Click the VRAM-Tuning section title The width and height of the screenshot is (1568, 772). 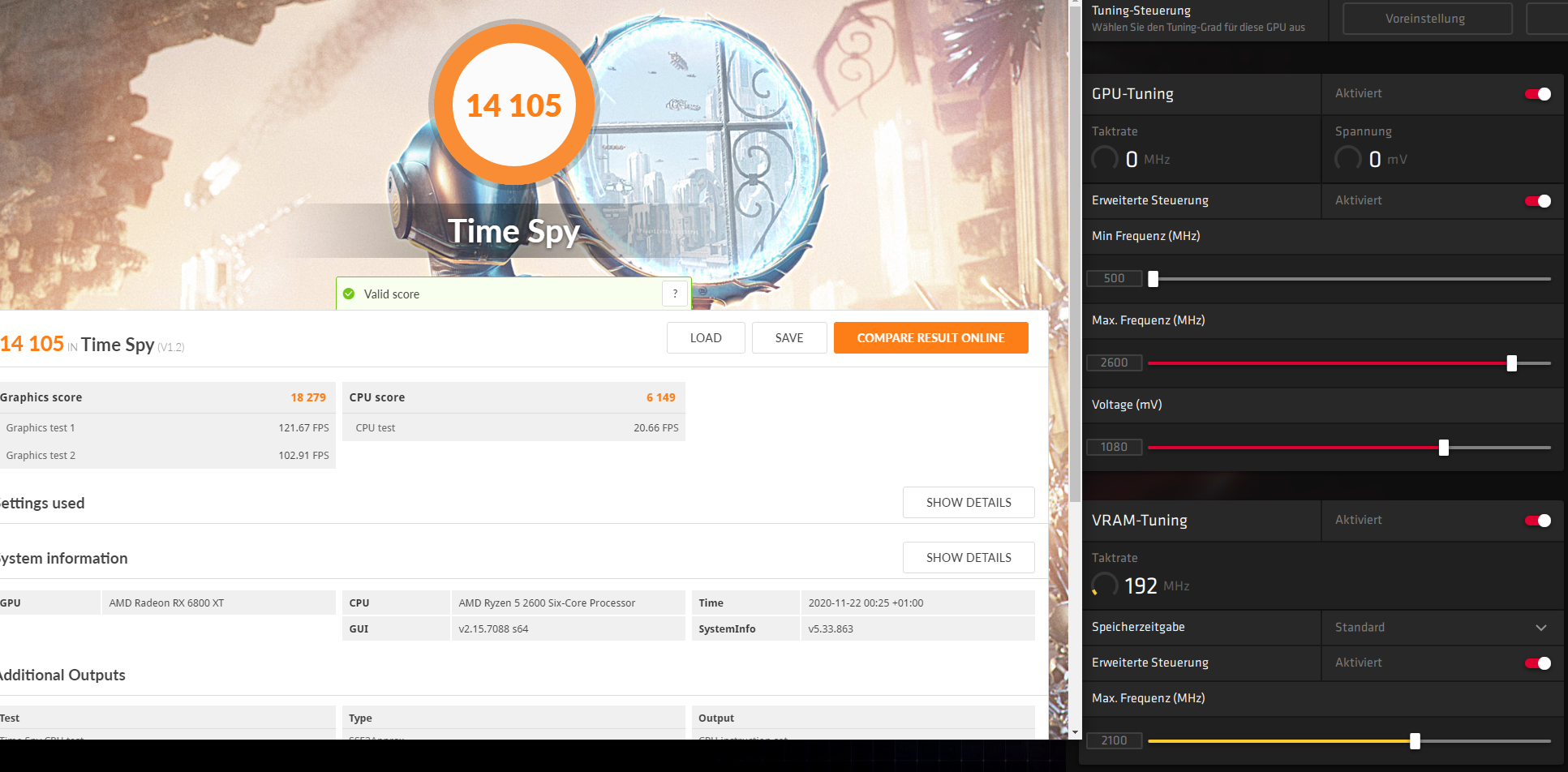[x=1140, y=521]
